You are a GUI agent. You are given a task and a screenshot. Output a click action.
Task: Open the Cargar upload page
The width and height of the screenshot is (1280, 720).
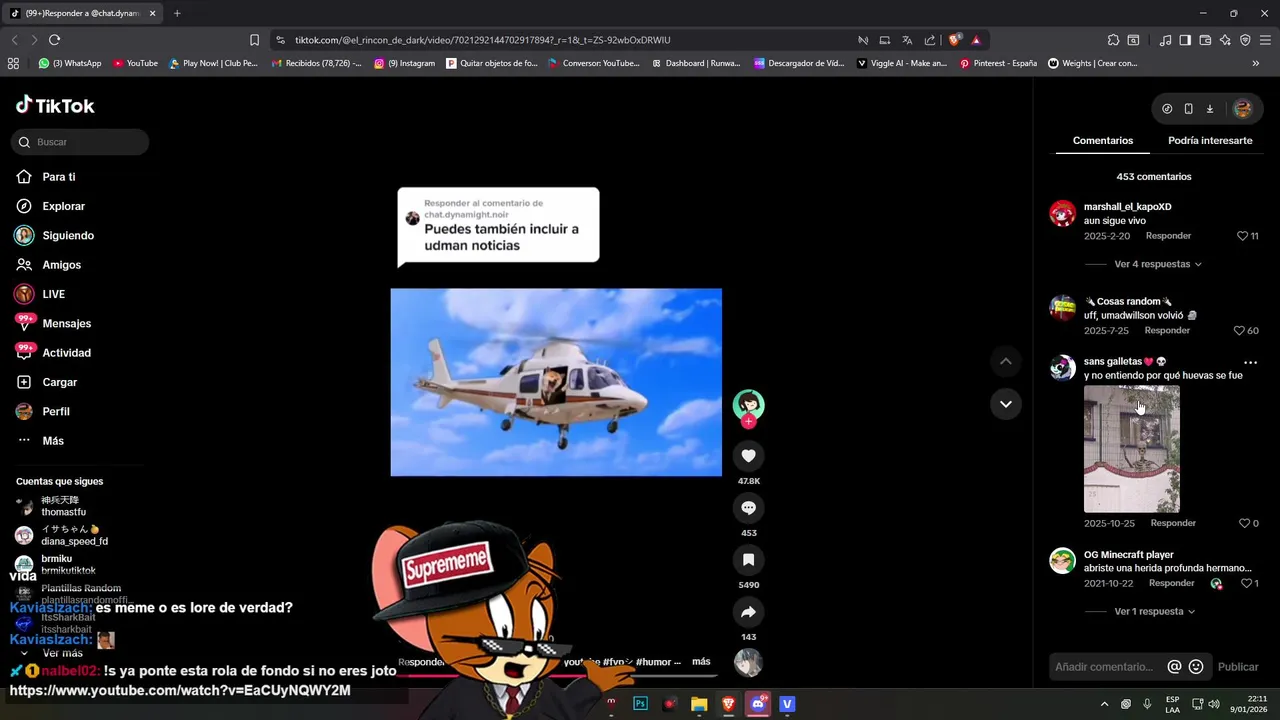tap(47, 382)
